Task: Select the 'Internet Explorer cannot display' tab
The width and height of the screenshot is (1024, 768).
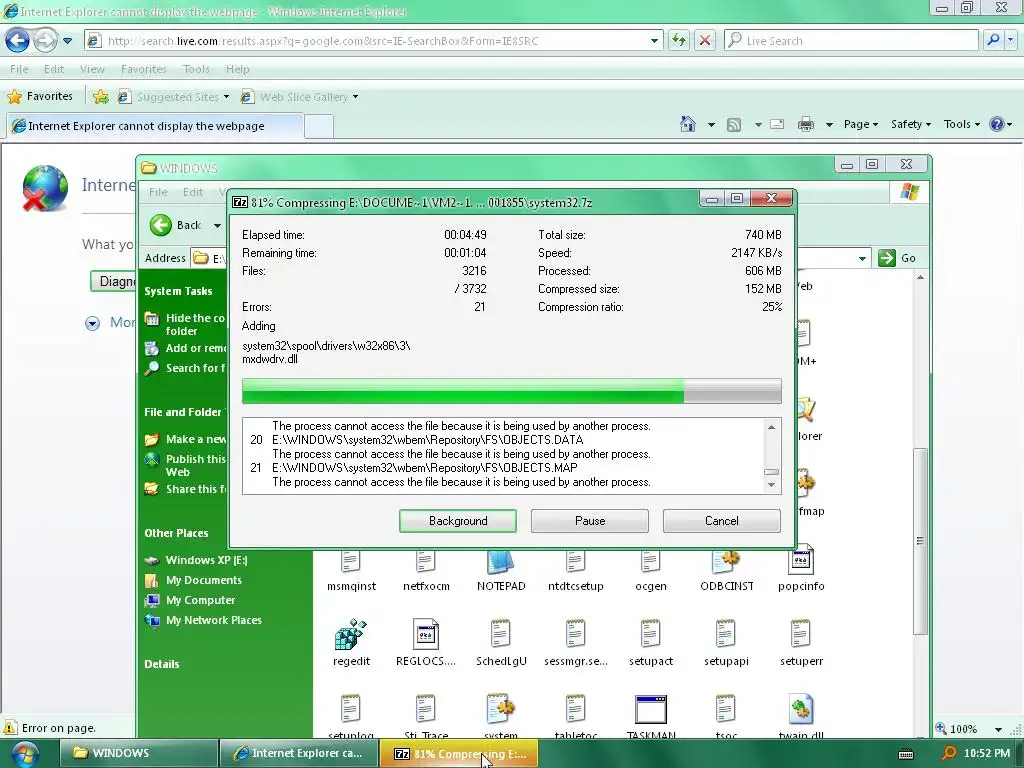Action: (x=155, y=126)
